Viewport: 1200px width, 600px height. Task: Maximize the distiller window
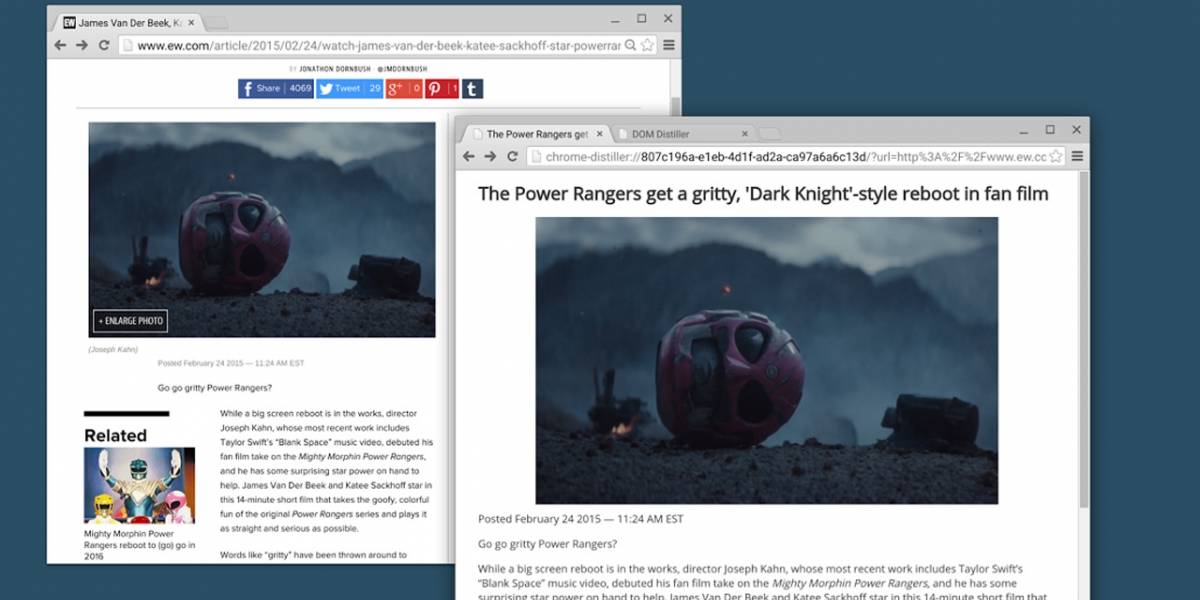tap(1050, 130)
